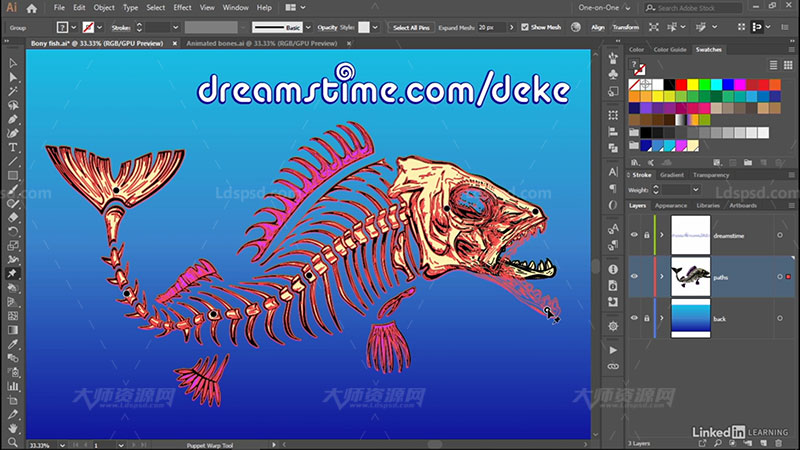Switch swatches to list view

click(x=773, y=65)
